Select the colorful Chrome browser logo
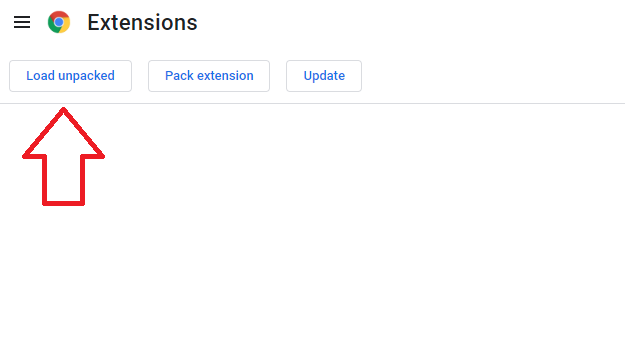This screenshot has height=364, width=625. click(x=59, y=22)
